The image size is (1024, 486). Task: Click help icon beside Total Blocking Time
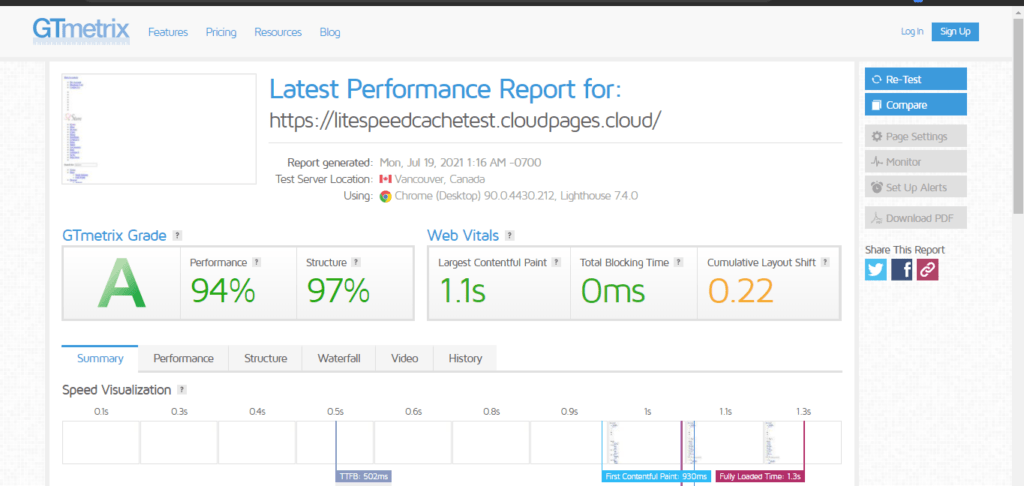coord(679,263)
